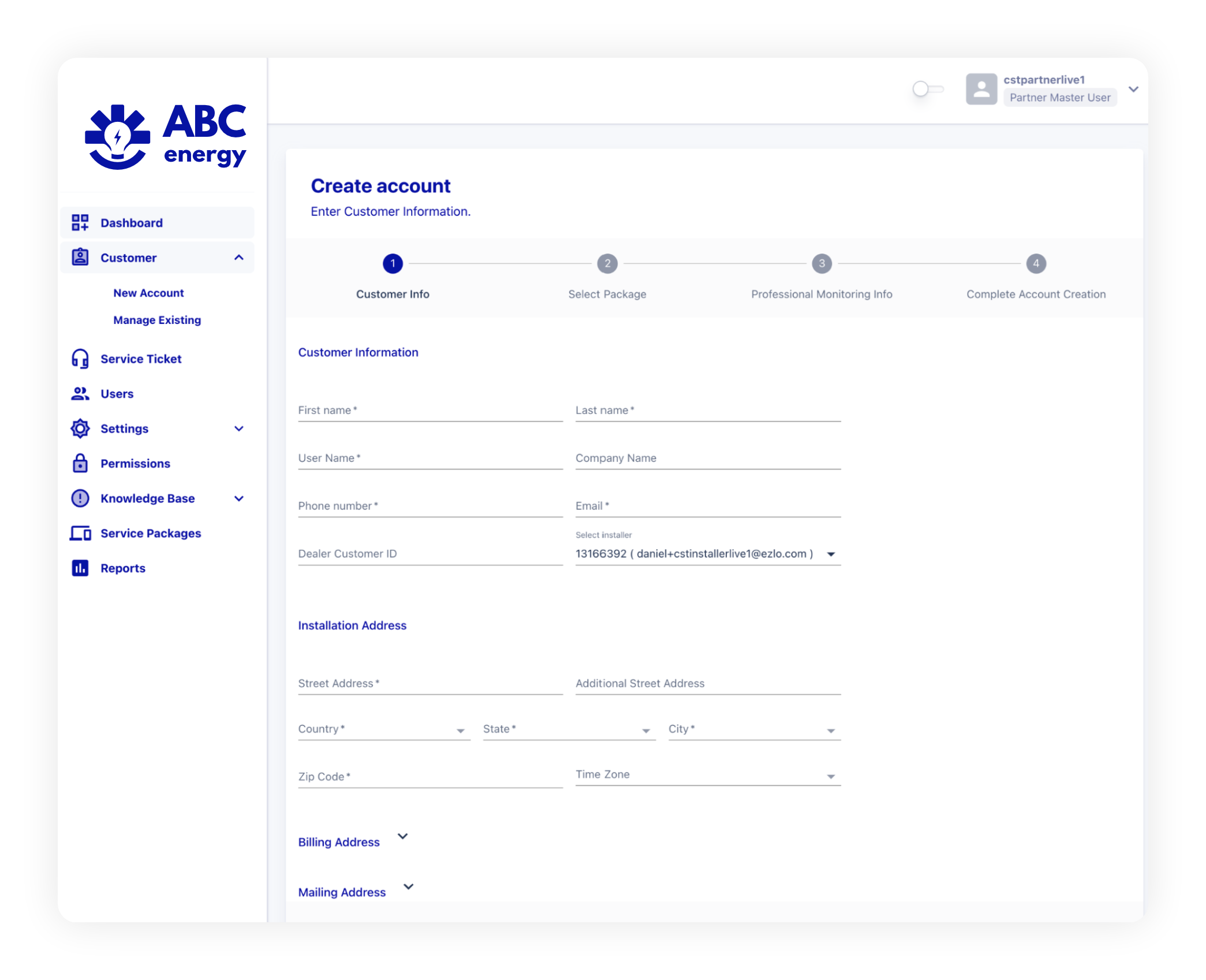Open the Country dropdown
The image size is (1206, 980).
coord(384,729)
